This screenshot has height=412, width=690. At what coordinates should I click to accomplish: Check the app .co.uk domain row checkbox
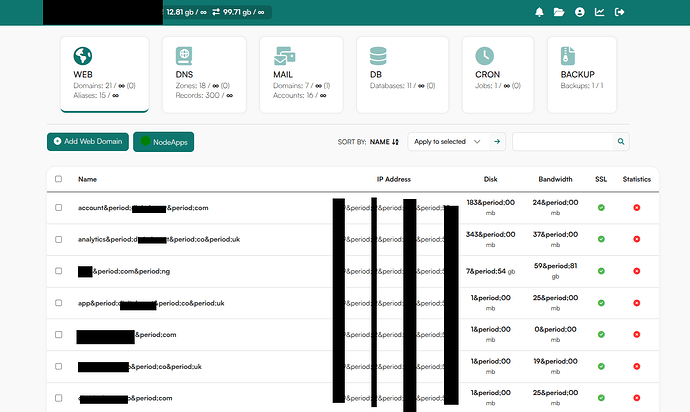coord(59,303)
